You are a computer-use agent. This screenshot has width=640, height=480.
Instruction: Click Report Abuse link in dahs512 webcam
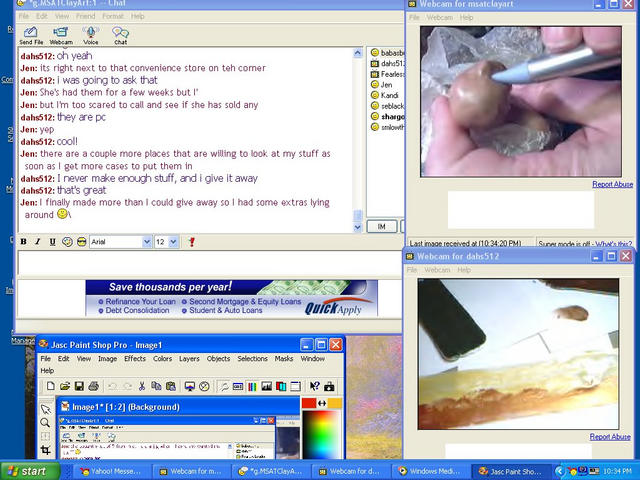tap(610, 437)
